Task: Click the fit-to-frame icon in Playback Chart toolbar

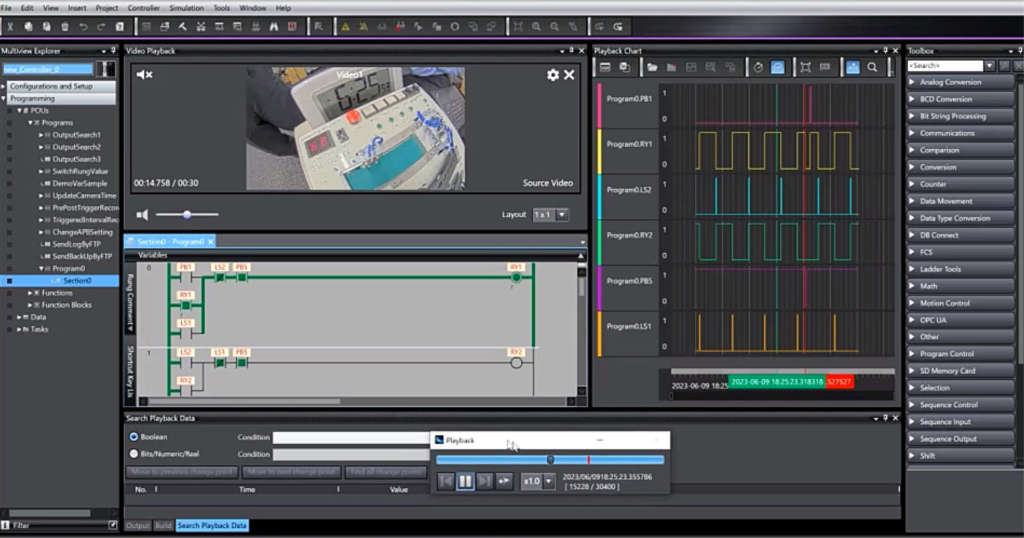Action: [805, 67]
